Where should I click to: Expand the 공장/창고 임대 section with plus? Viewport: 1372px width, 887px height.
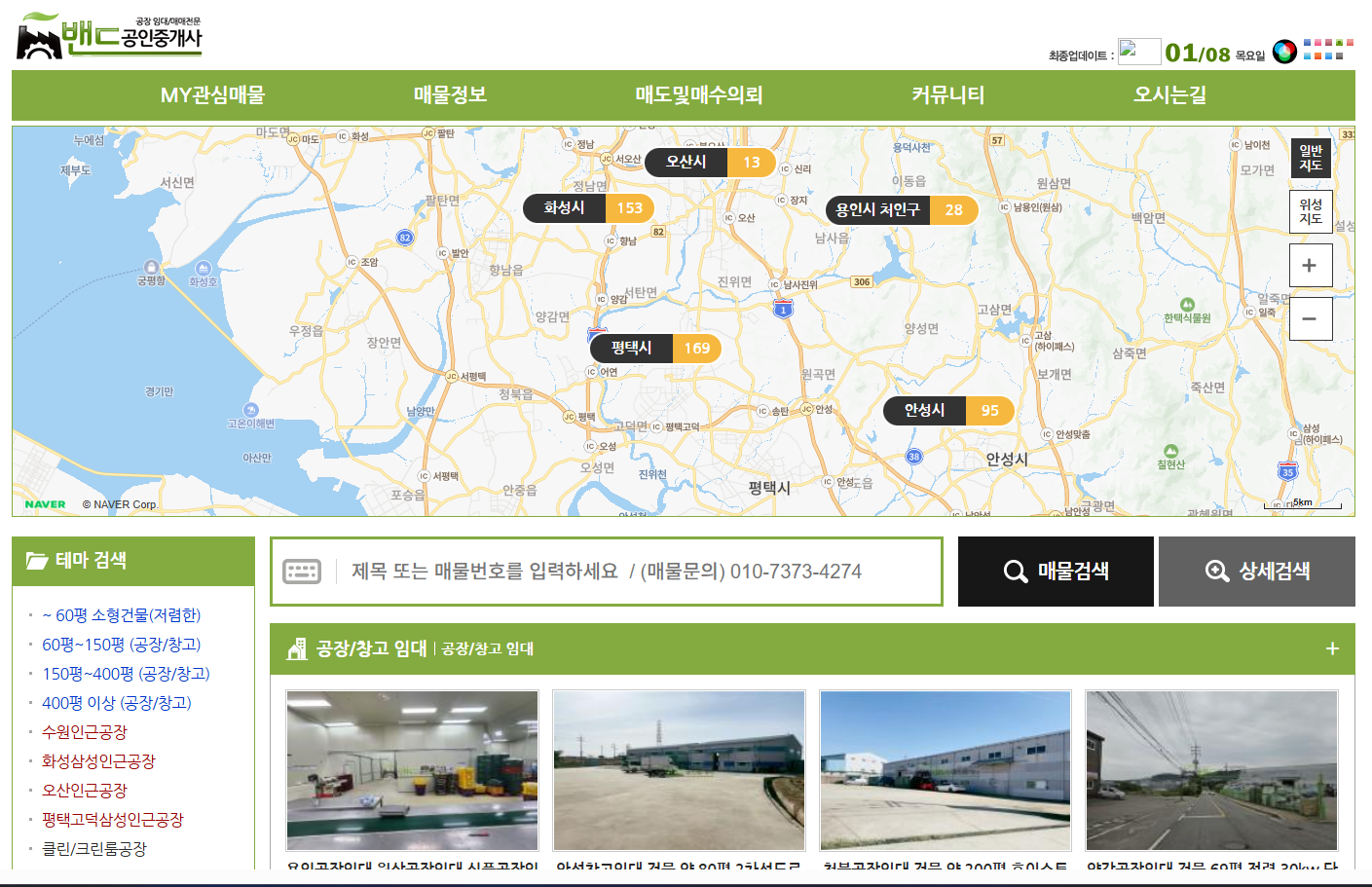[1332, 649]
